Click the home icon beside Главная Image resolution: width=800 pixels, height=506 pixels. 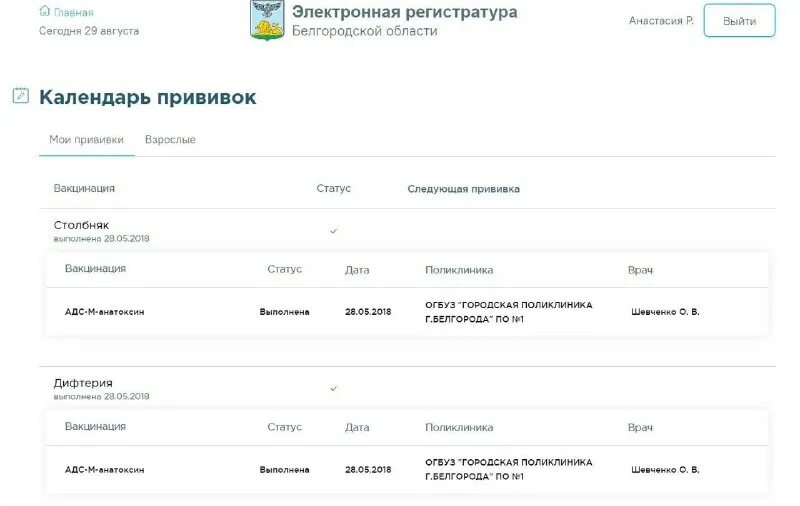coord(44,11)
